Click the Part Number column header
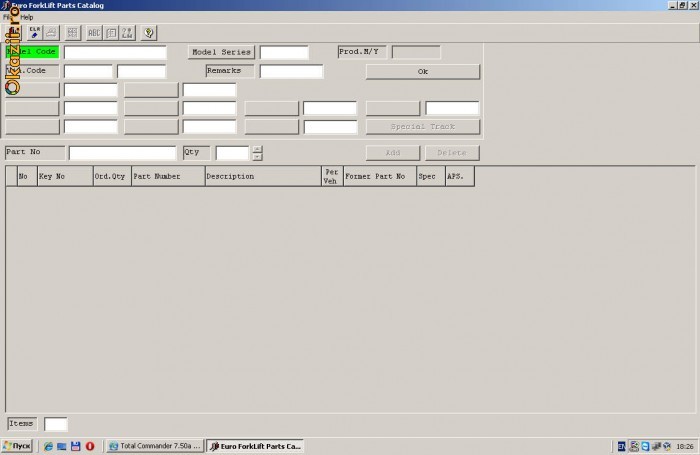700x455 pixels. tap(168, 176)
